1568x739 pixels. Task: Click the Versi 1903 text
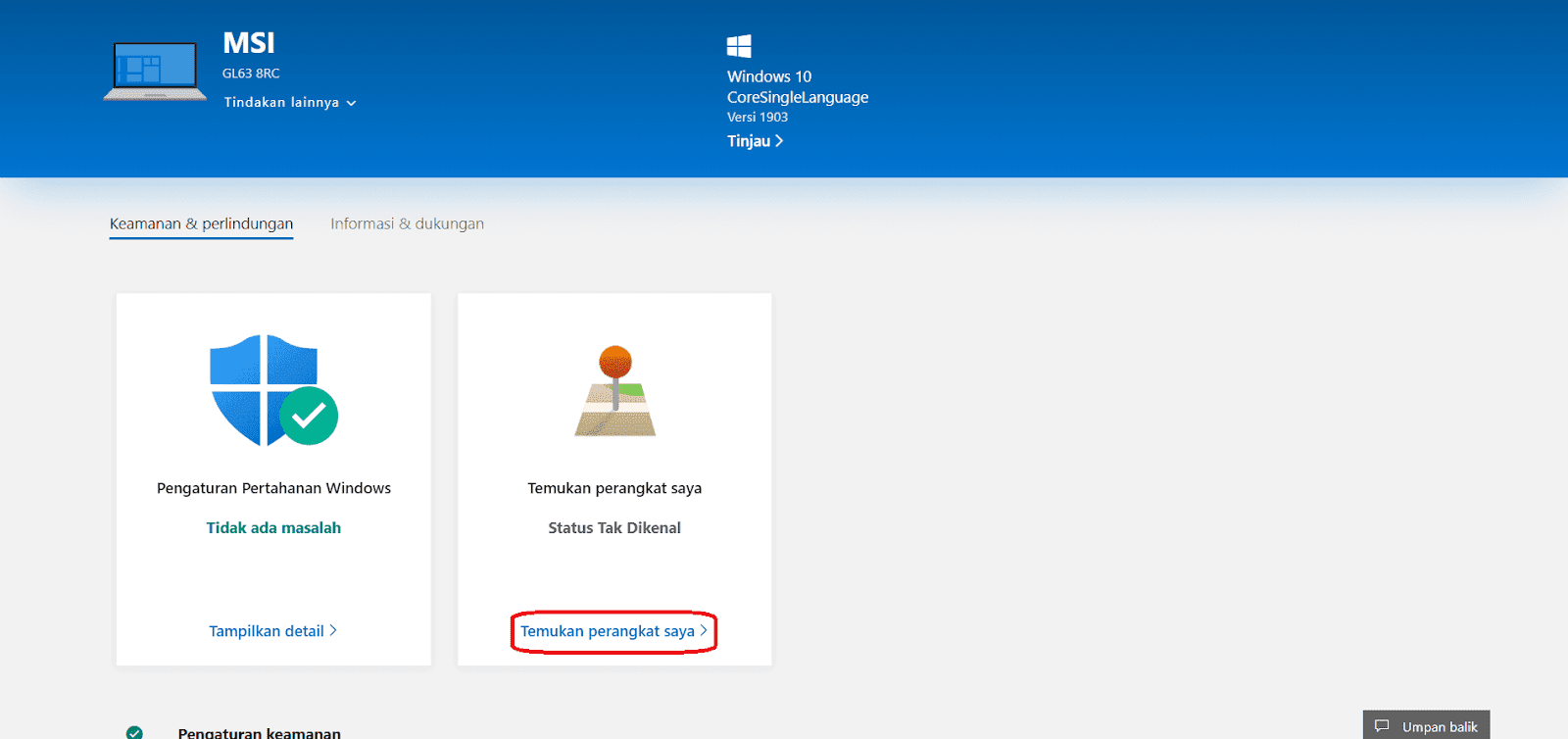[758, 118]
